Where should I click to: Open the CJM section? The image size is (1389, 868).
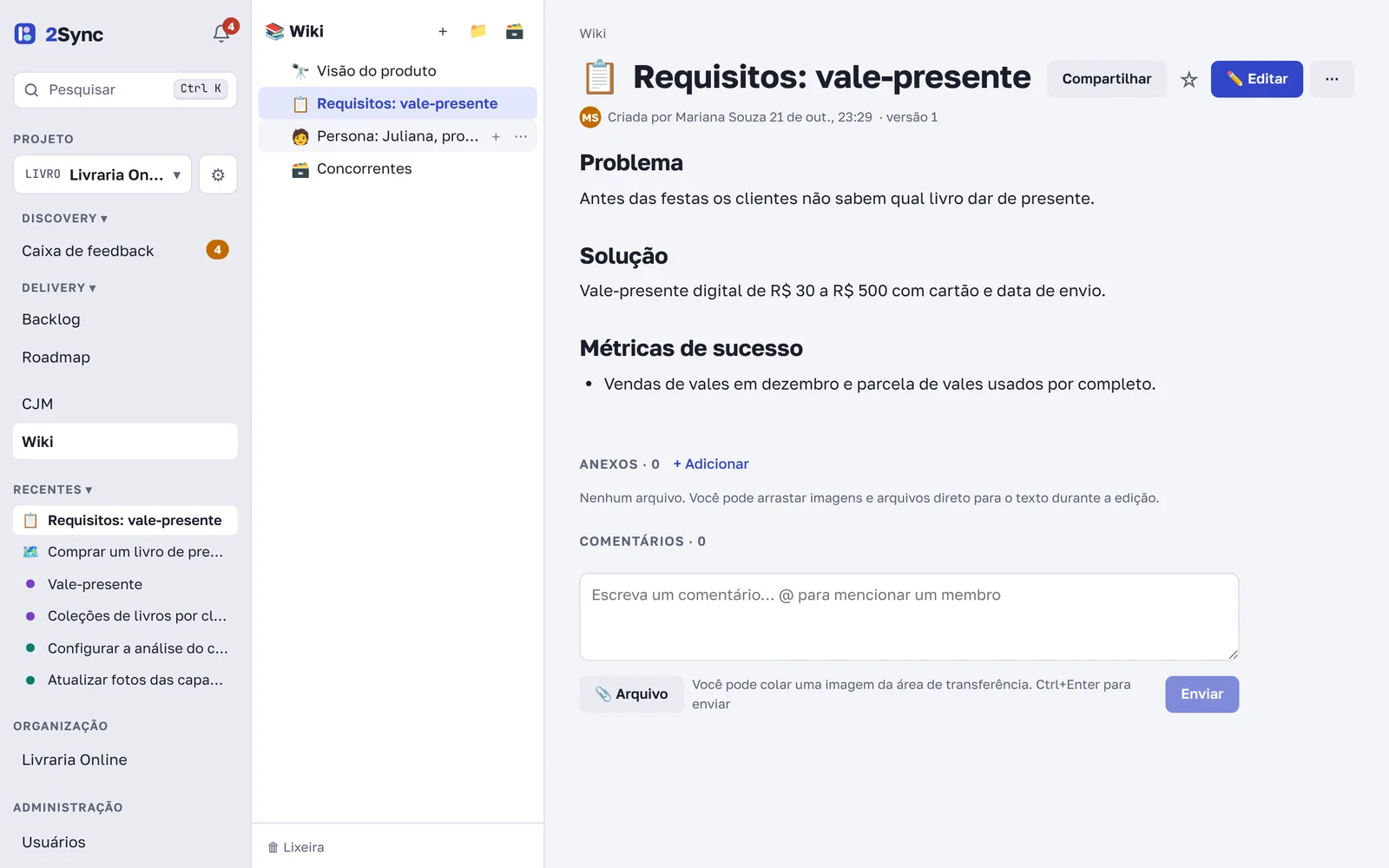pos(125,404)
